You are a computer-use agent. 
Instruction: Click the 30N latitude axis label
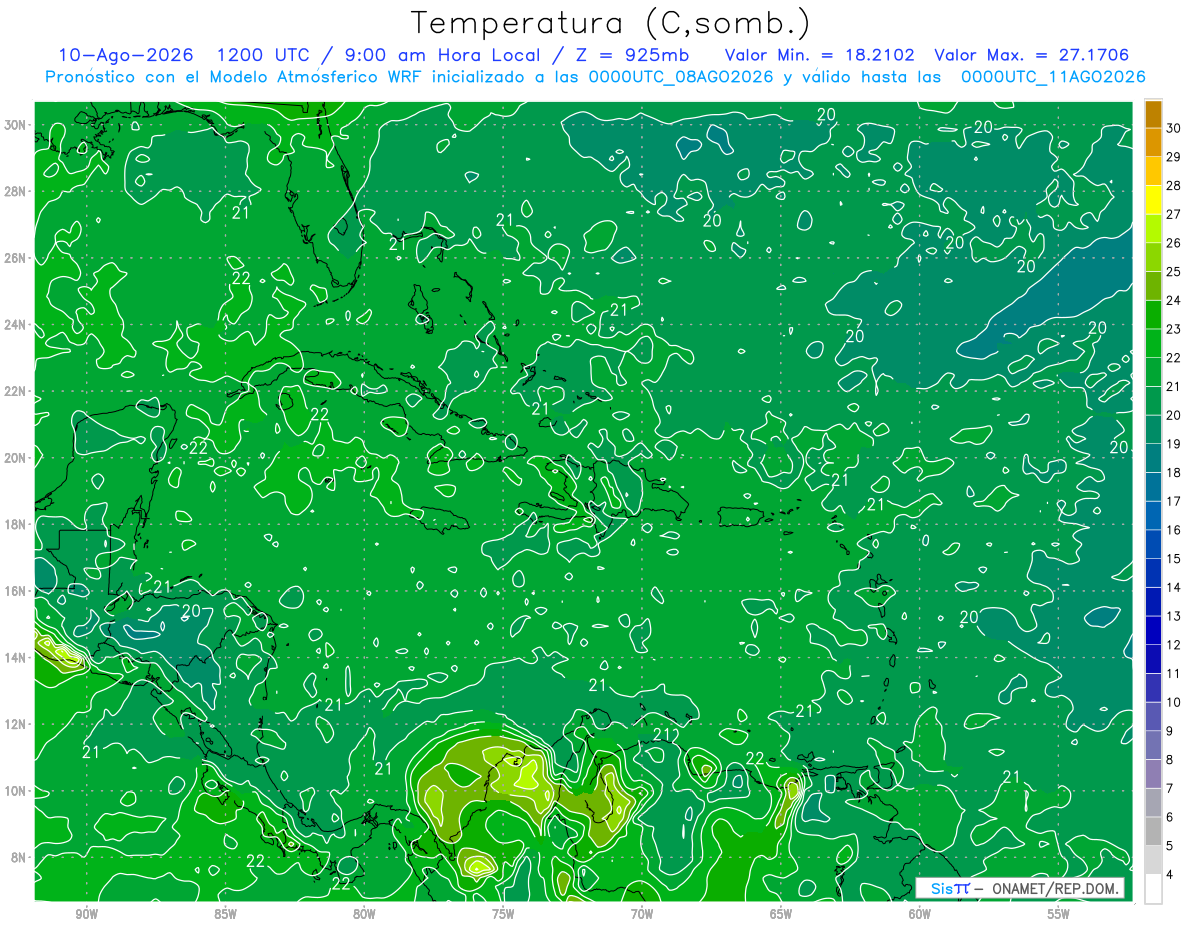(16, 125)
